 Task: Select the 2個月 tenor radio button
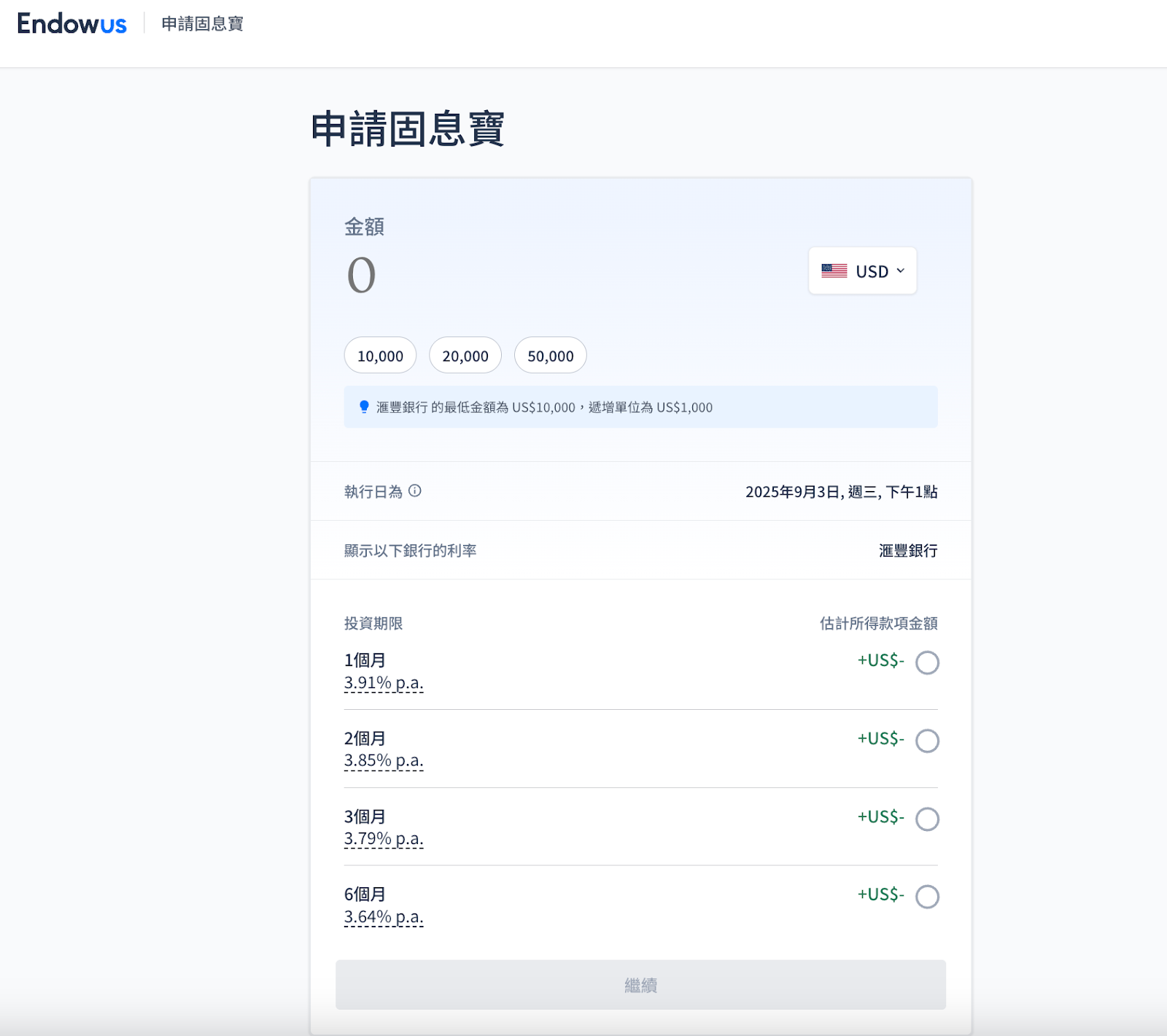coord(927,741)
